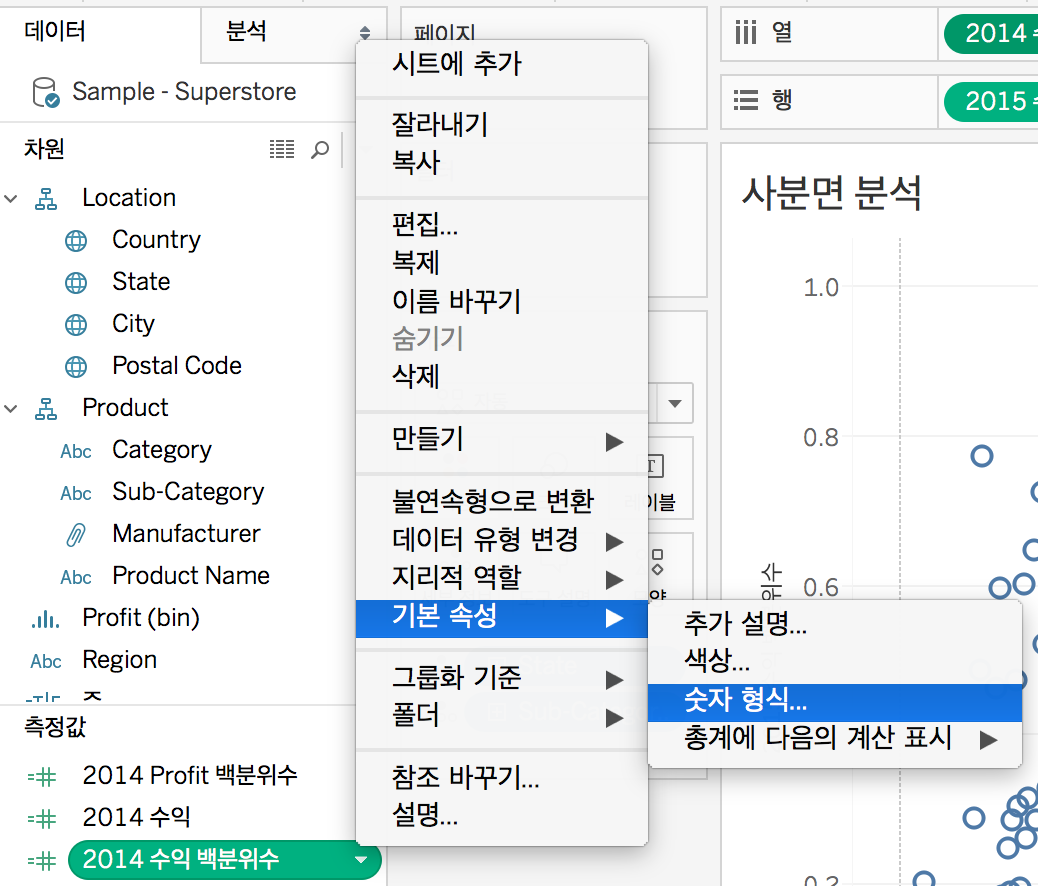1038x886 pixels.
Task: Choose 불연속형으로 변환 menu item
Action: 502,503
